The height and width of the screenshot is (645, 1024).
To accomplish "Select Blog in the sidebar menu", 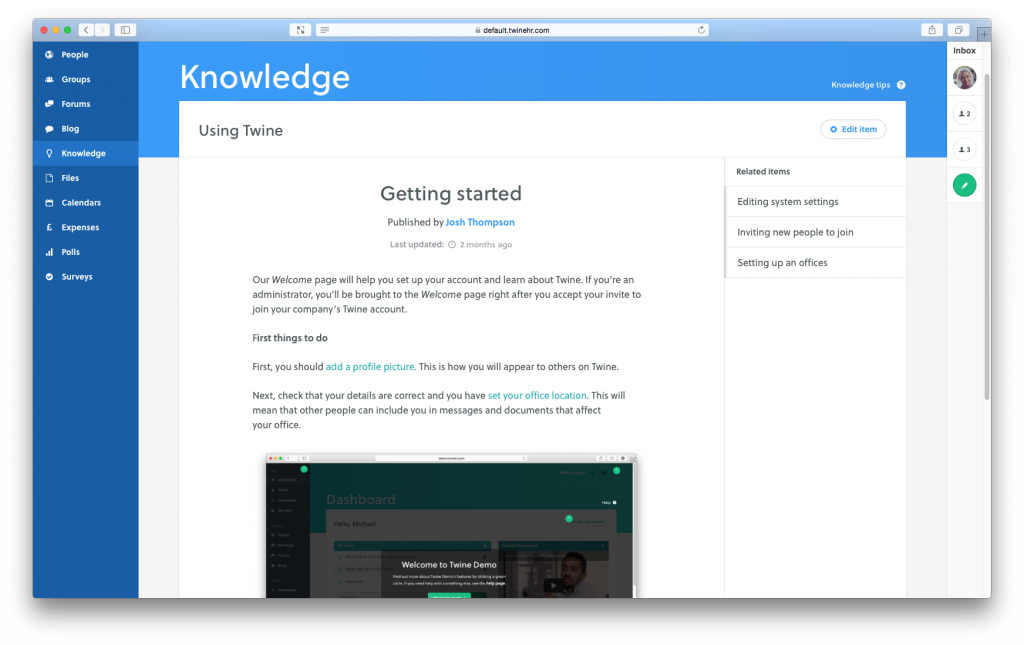I will [86, 129].
